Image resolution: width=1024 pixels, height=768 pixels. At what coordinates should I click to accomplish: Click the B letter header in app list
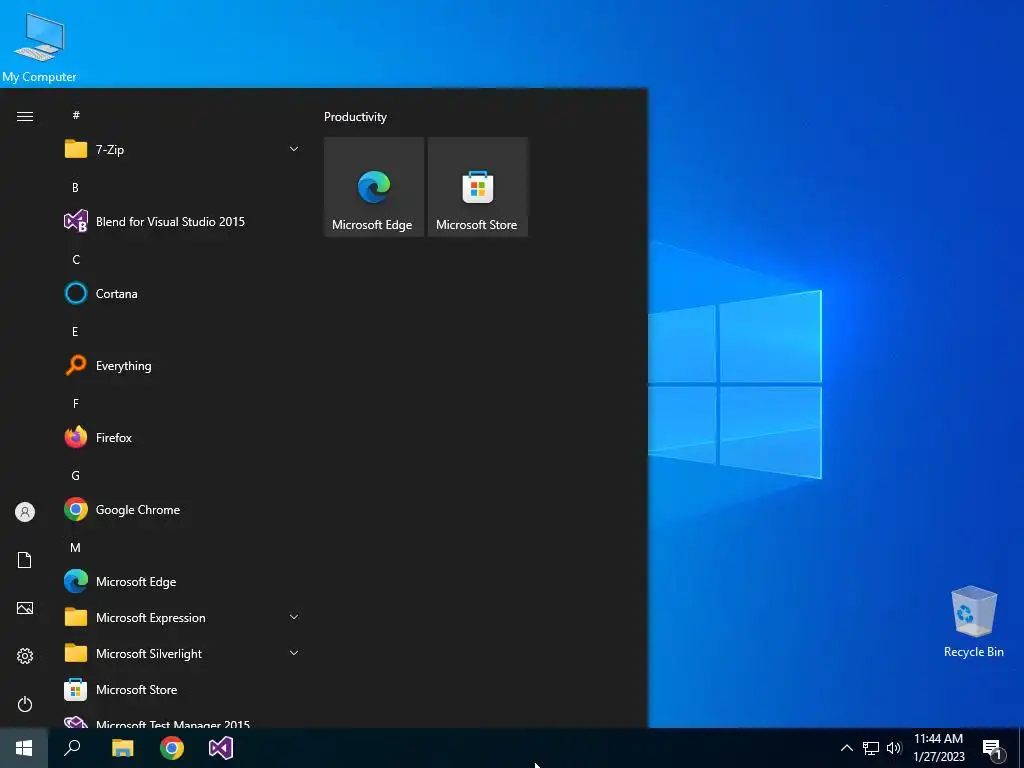pos(75,187)
